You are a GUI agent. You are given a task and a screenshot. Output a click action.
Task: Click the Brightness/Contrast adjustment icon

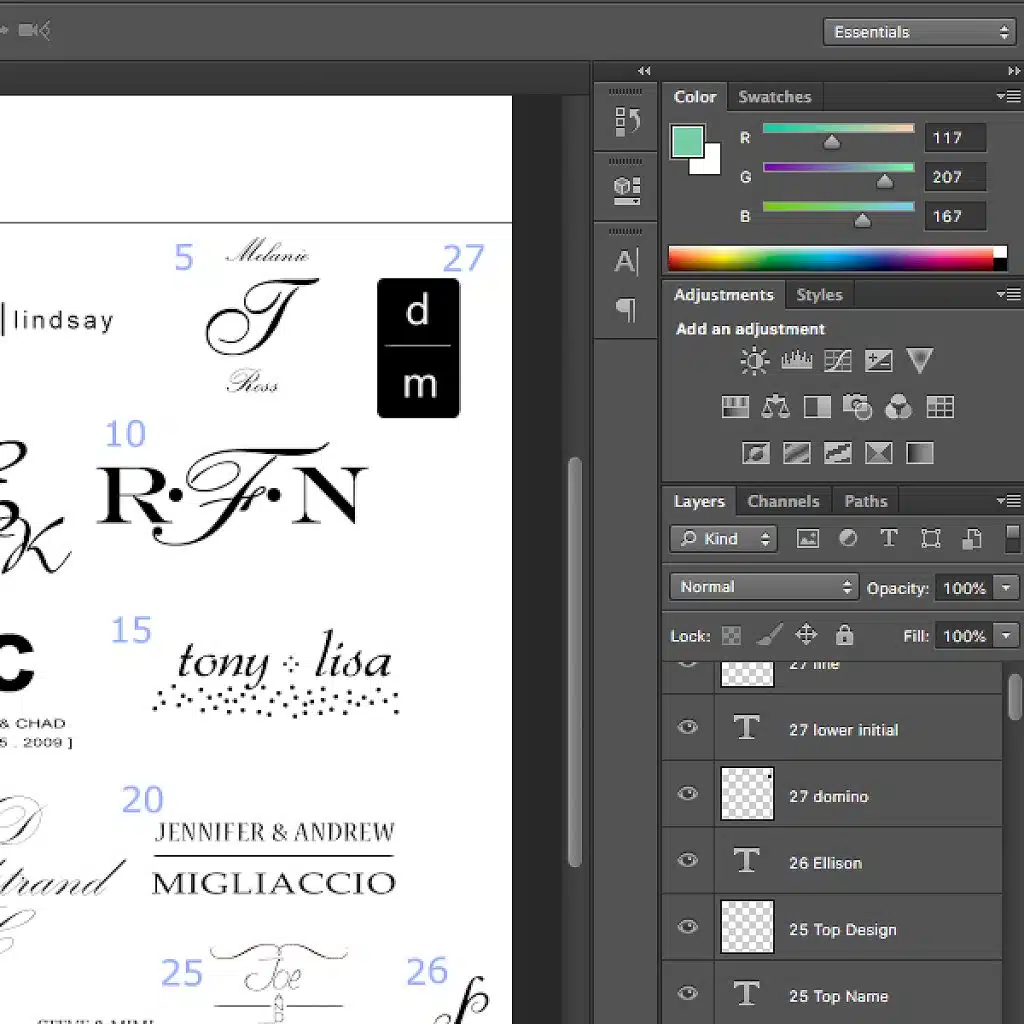(754, 361)
